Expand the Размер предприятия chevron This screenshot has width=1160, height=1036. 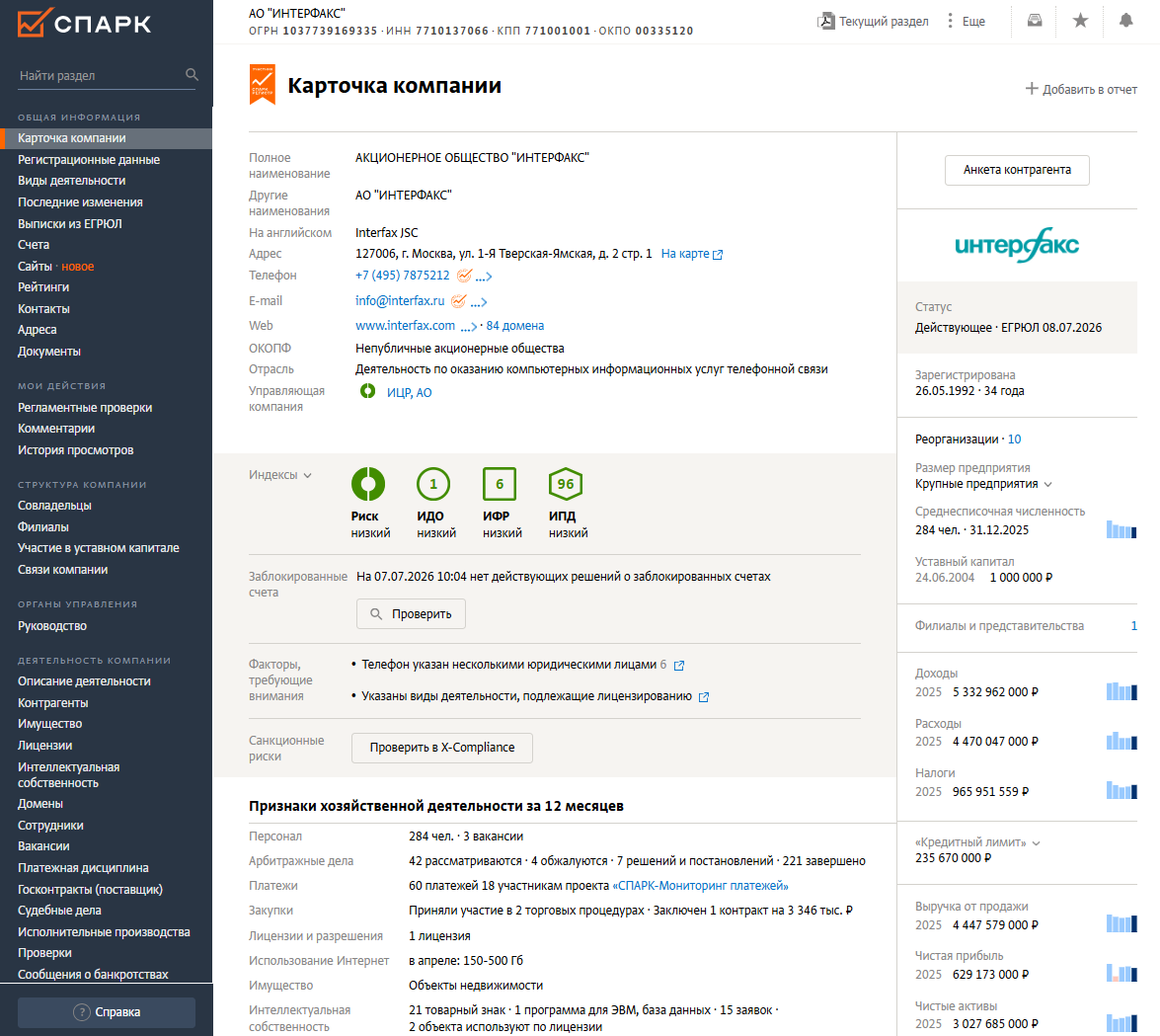click(1047, 485)
